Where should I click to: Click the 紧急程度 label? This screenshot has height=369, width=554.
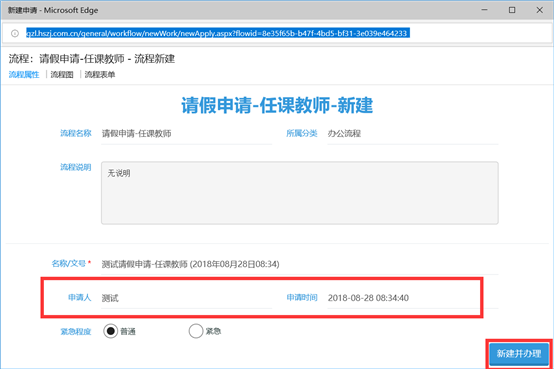(x=76, y=332)
